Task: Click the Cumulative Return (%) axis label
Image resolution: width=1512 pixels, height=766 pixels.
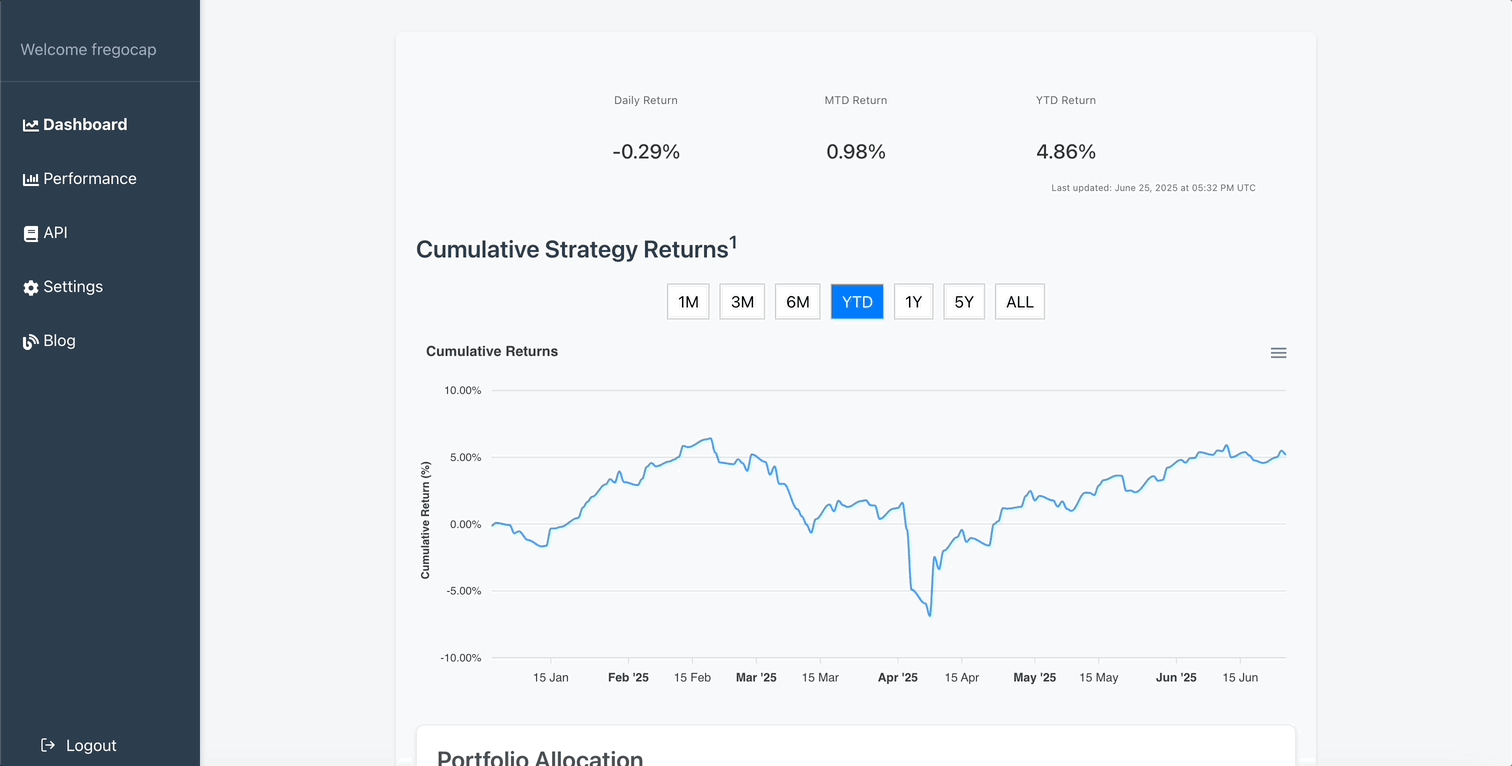Action: coord(425,520)
